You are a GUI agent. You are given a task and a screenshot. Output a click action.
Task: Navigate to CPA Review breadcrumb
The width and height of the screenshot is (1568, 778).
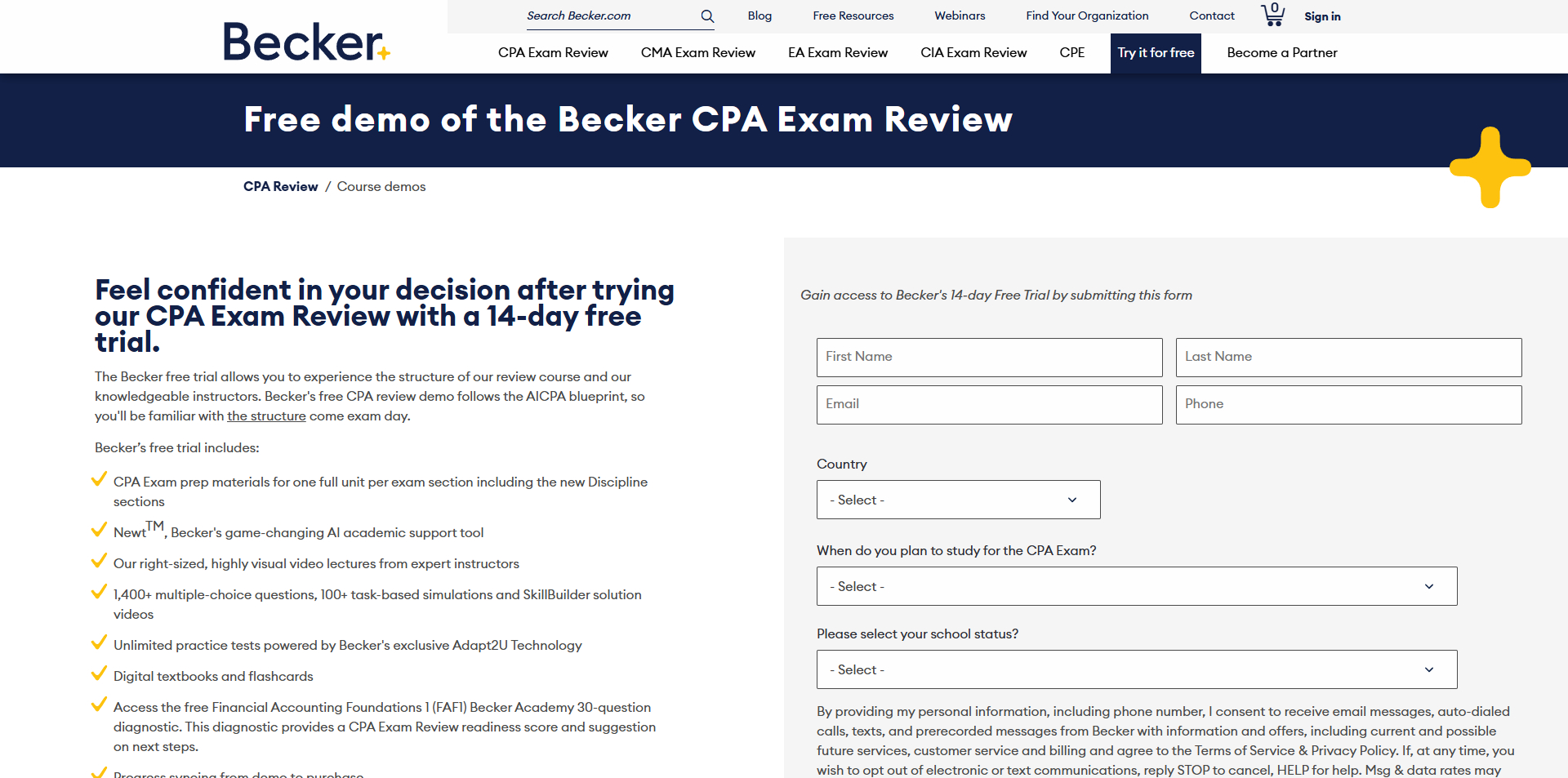280,187
